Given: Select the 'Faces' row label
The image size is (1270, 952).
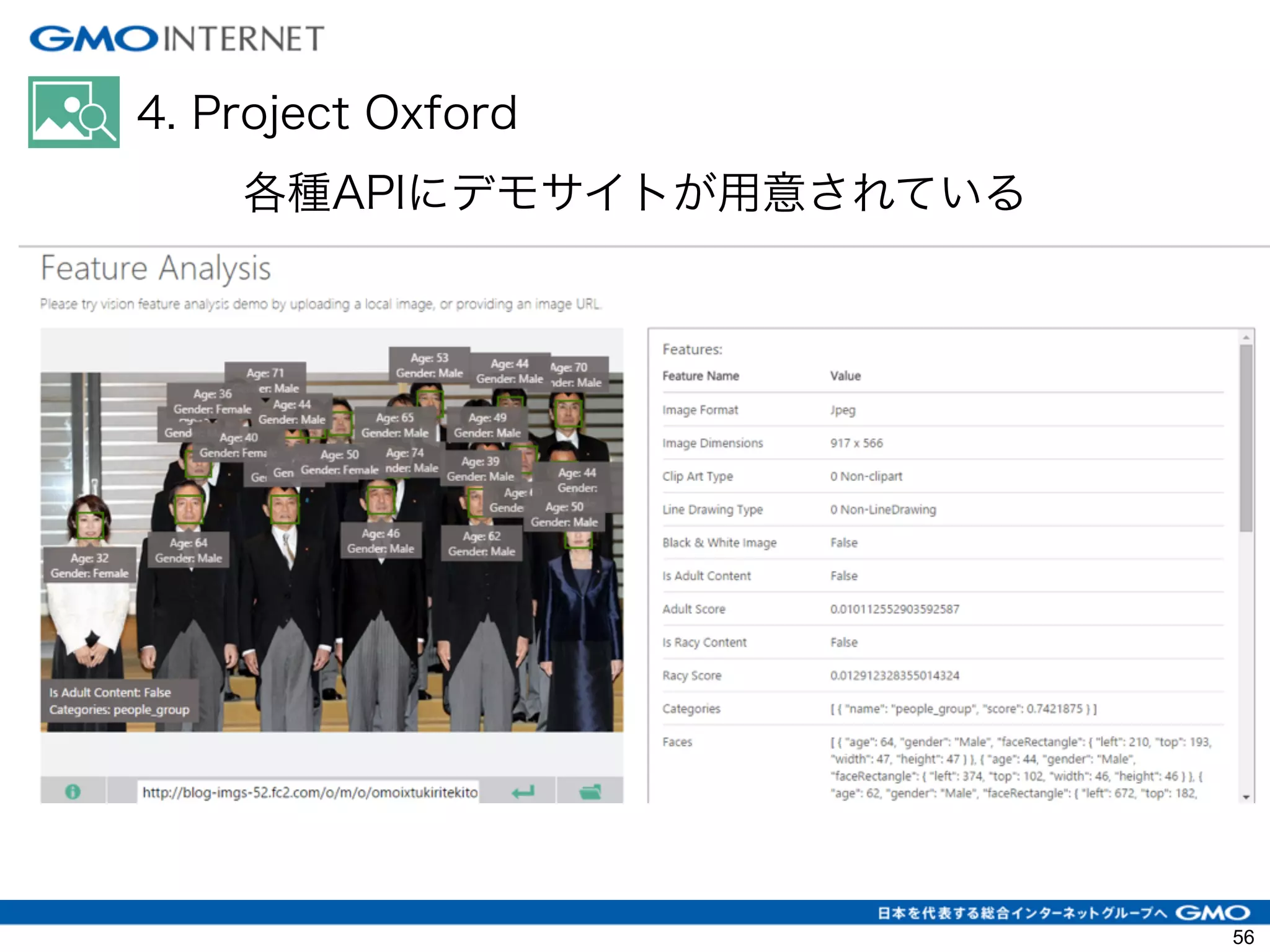Looking at the screenshot, I should tap(677, 742).
